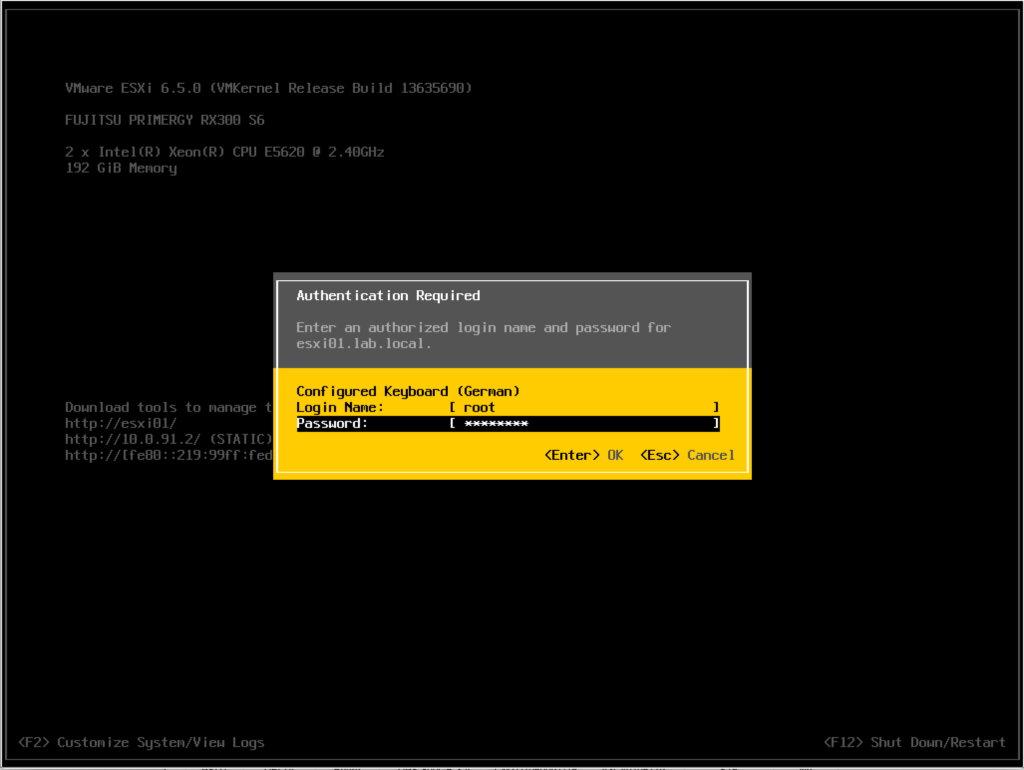Click the 'Intel(R) Xeon(R) CPU E5620' line

(225, 152)
